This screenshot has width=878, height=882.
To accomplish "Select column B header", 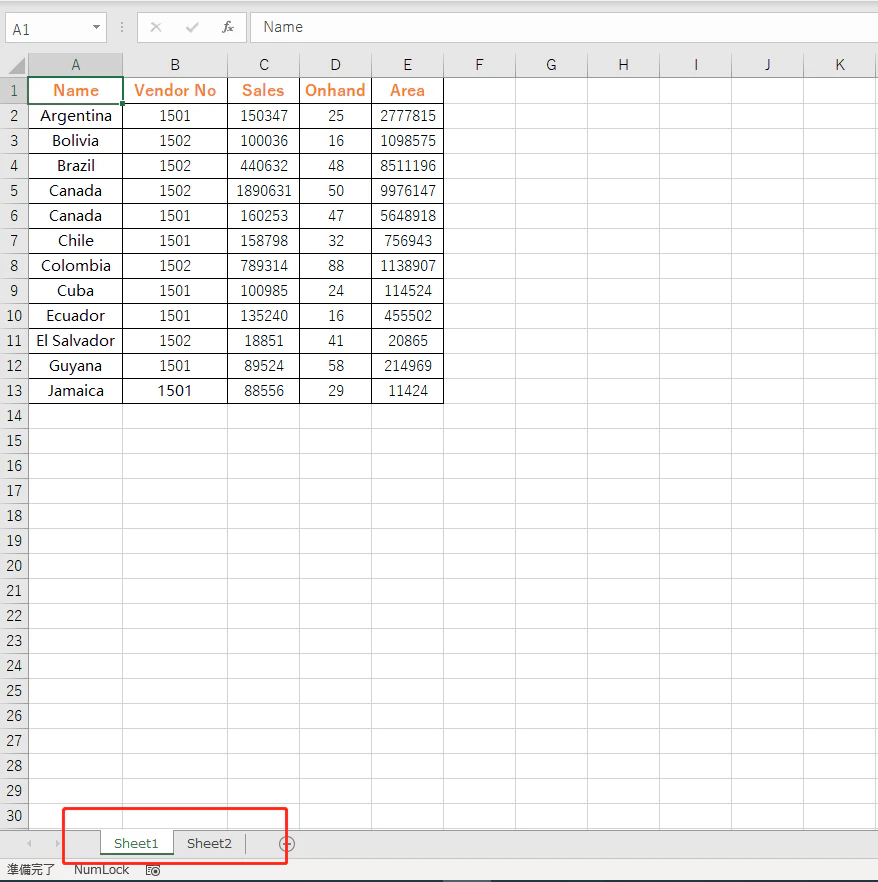I will click(175, 65).
